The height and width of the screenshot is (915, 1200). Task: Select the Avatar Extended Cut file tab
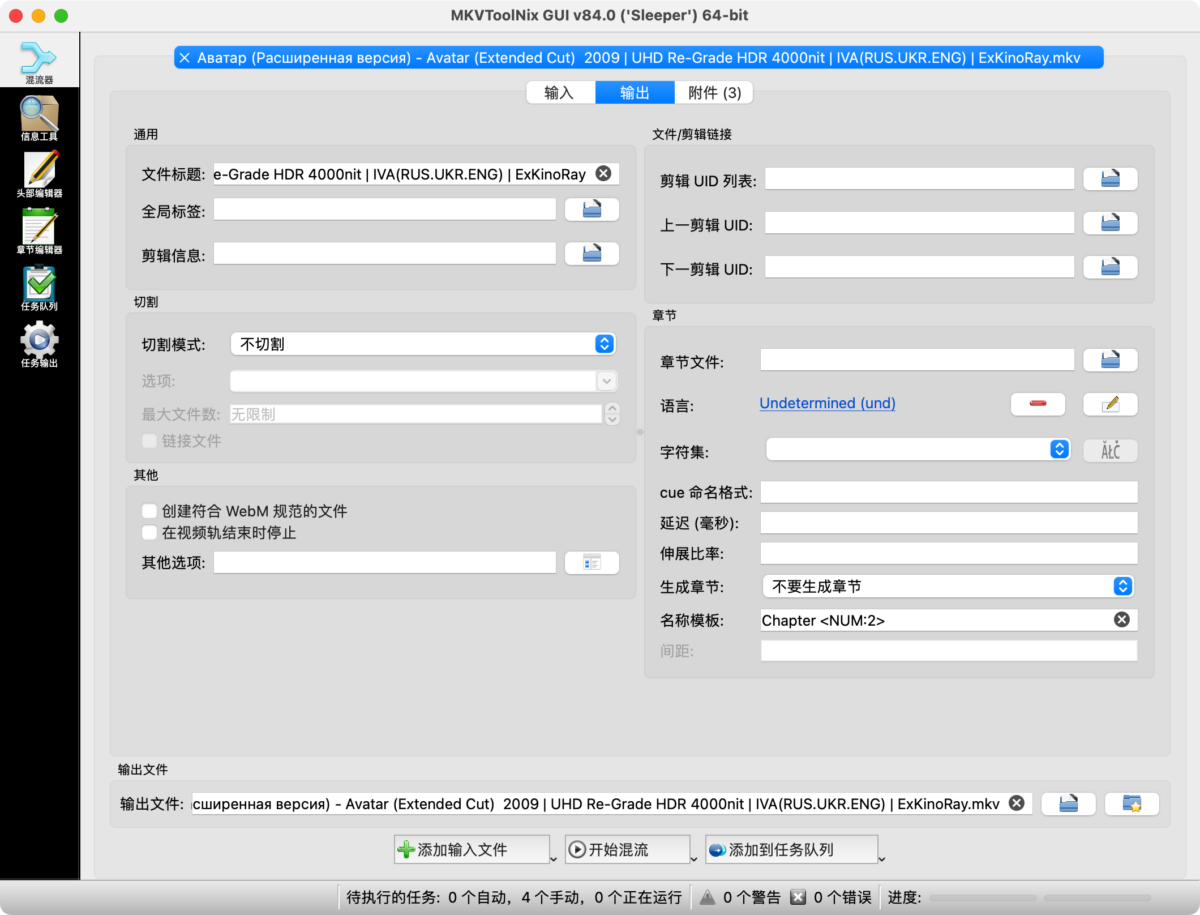click(639, 58)
